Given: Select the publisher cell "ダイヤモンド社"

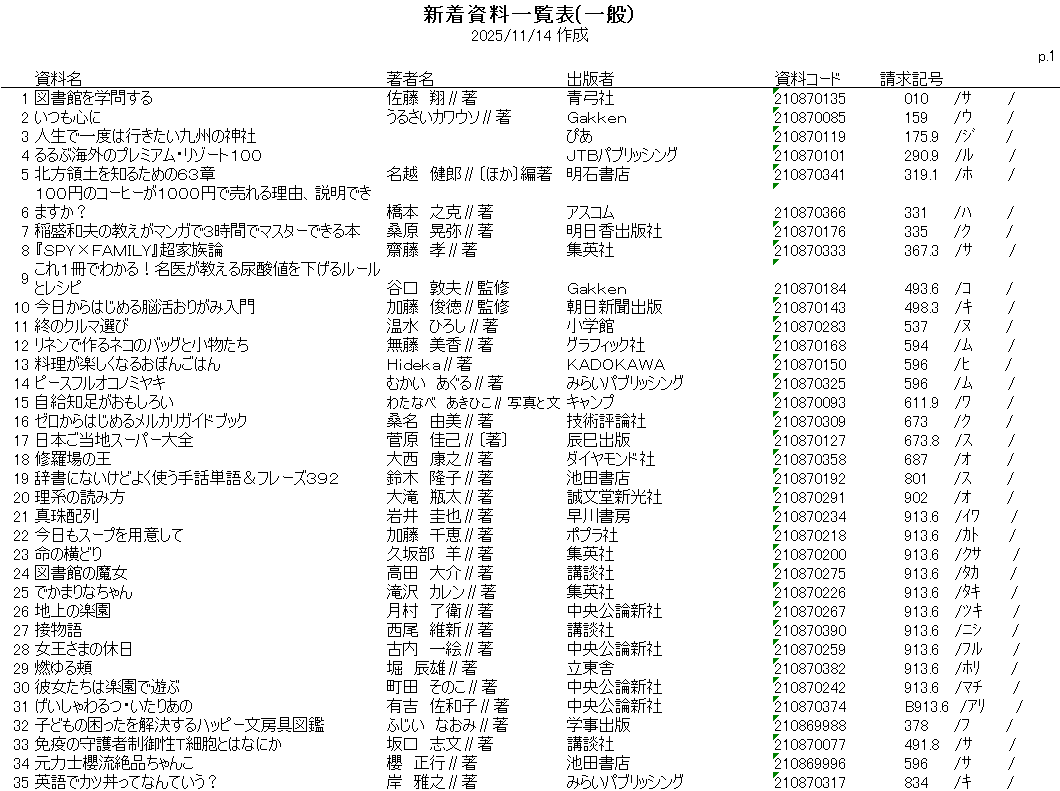Looking at the screenshot, I should coord(610,459).
